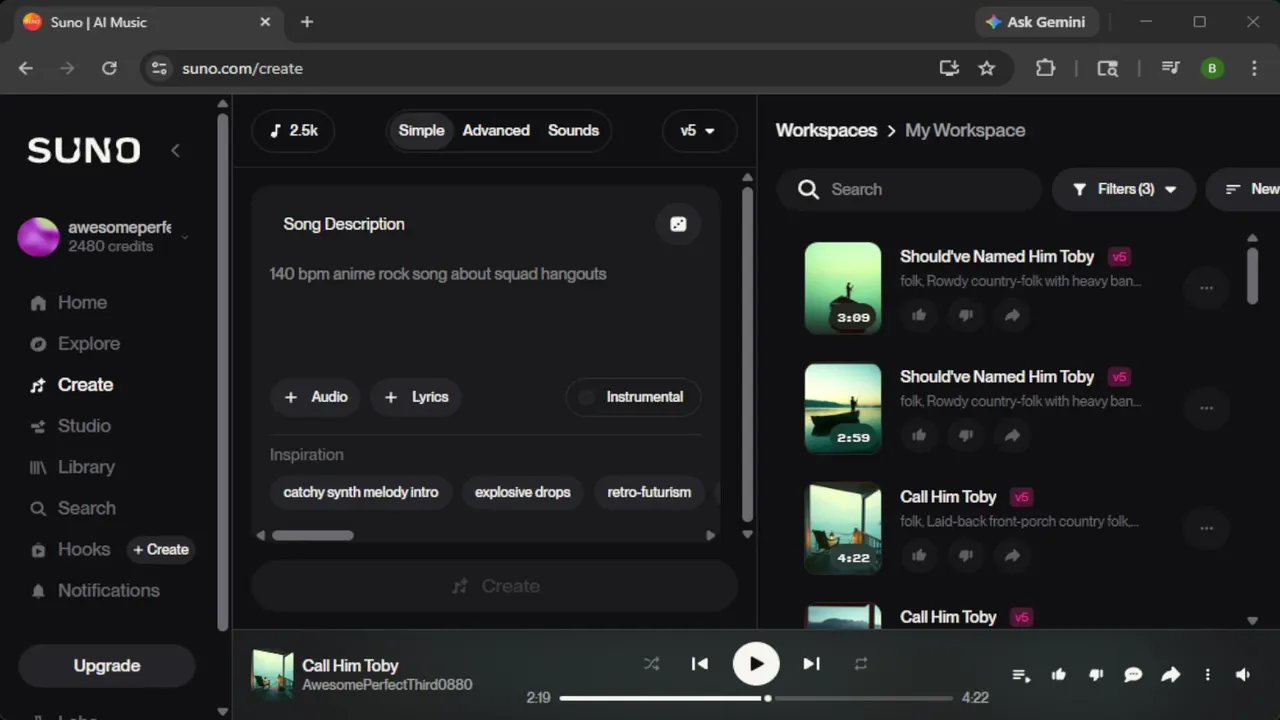
Task: Thumbs down the playing track in player bar
Action: tap(1096, 675)
